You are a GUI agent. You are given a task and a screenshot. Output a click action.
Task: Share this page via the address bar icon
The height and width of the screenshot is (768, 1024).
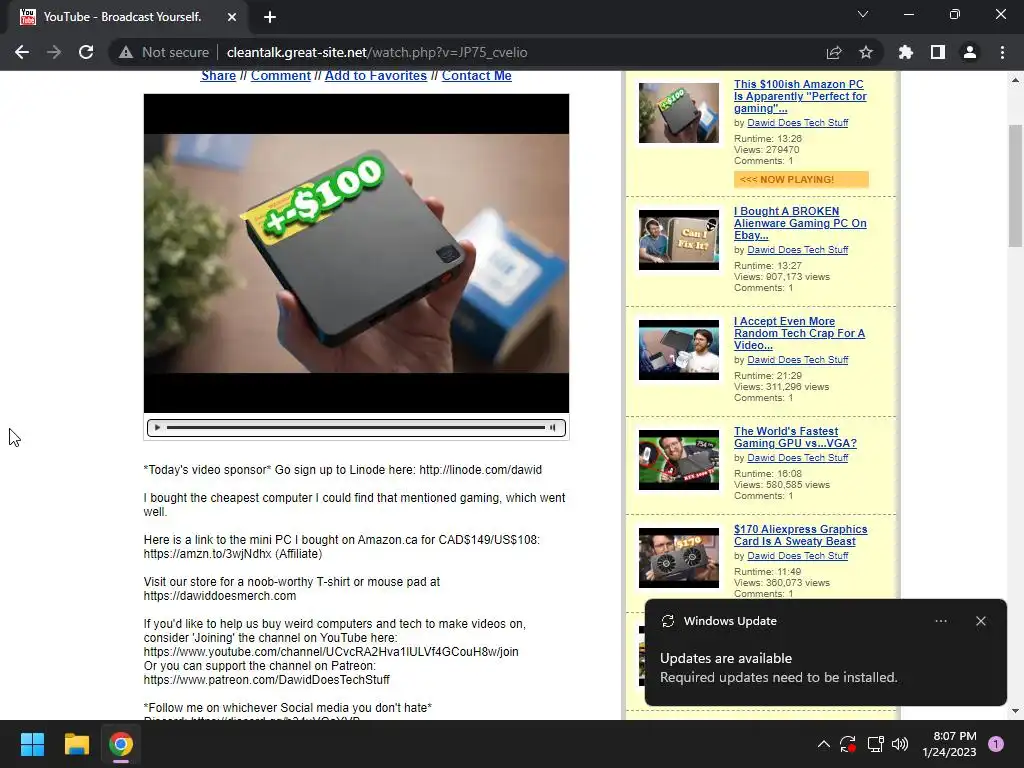(834, 52)
